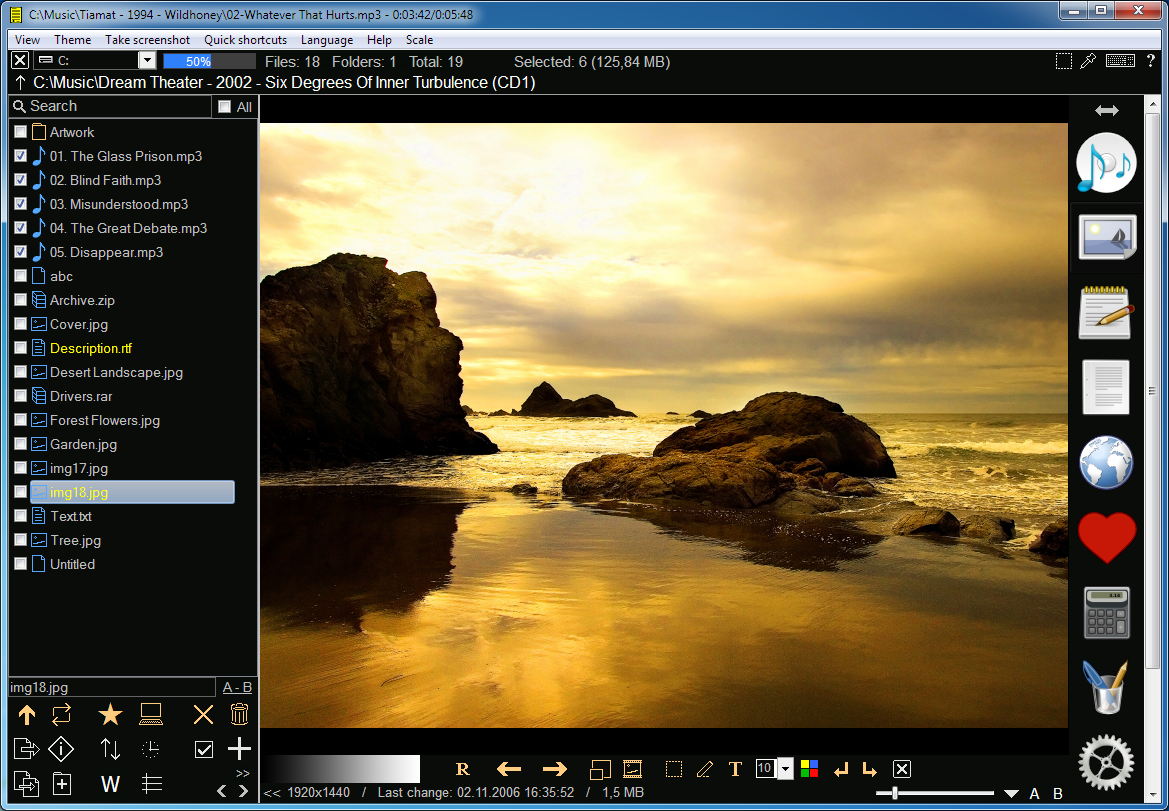
Task: Check the Archive.zip file checkbox
Action: pos(21,300)
